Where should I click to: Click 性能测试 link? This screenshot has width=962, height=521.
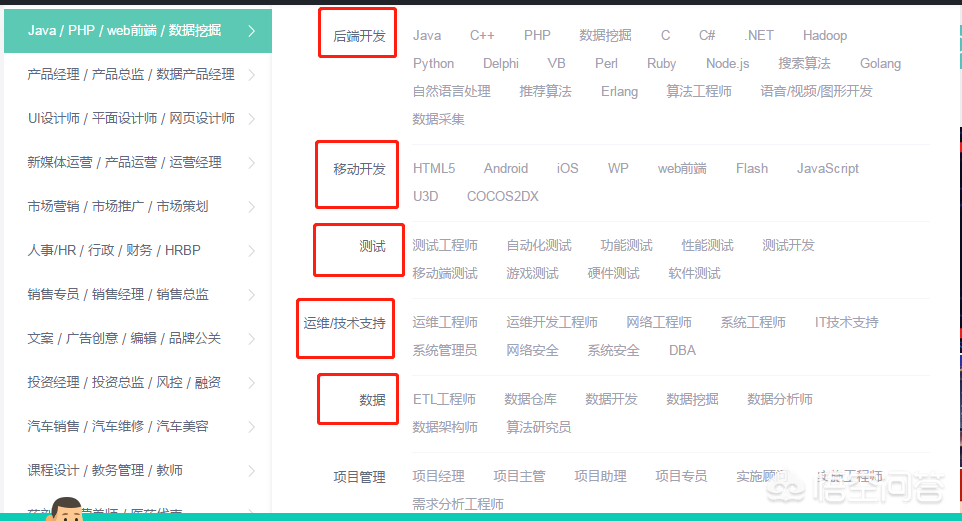(x=707, y=245)
